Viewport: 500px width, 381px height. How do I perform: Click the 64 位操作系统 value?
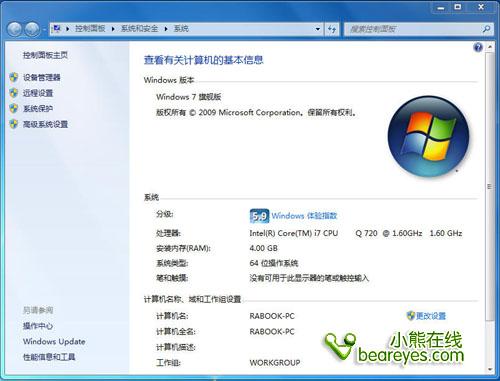coord(274,263)
